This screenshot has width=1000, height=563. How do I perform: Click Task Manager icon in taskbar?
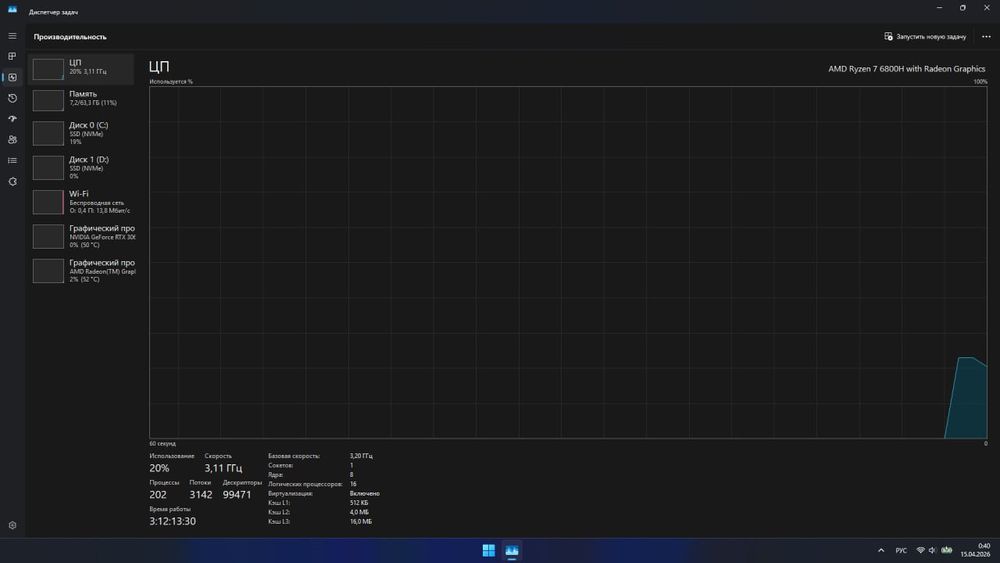click(511, 550)
